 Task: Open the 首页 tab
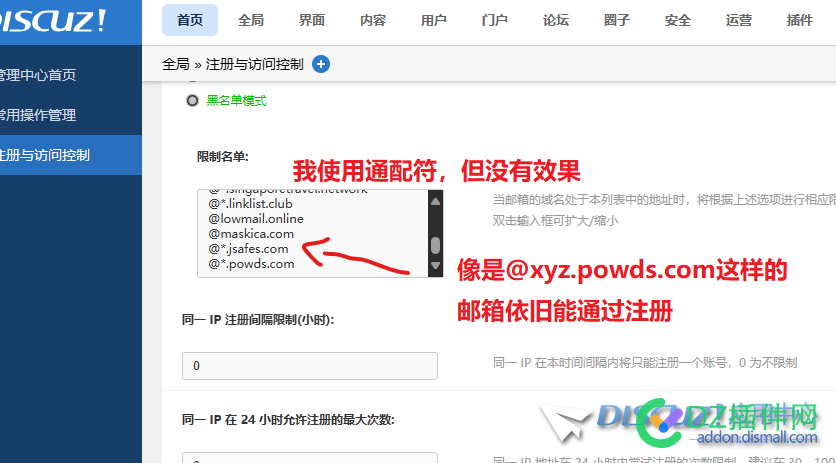coord(190,20)
